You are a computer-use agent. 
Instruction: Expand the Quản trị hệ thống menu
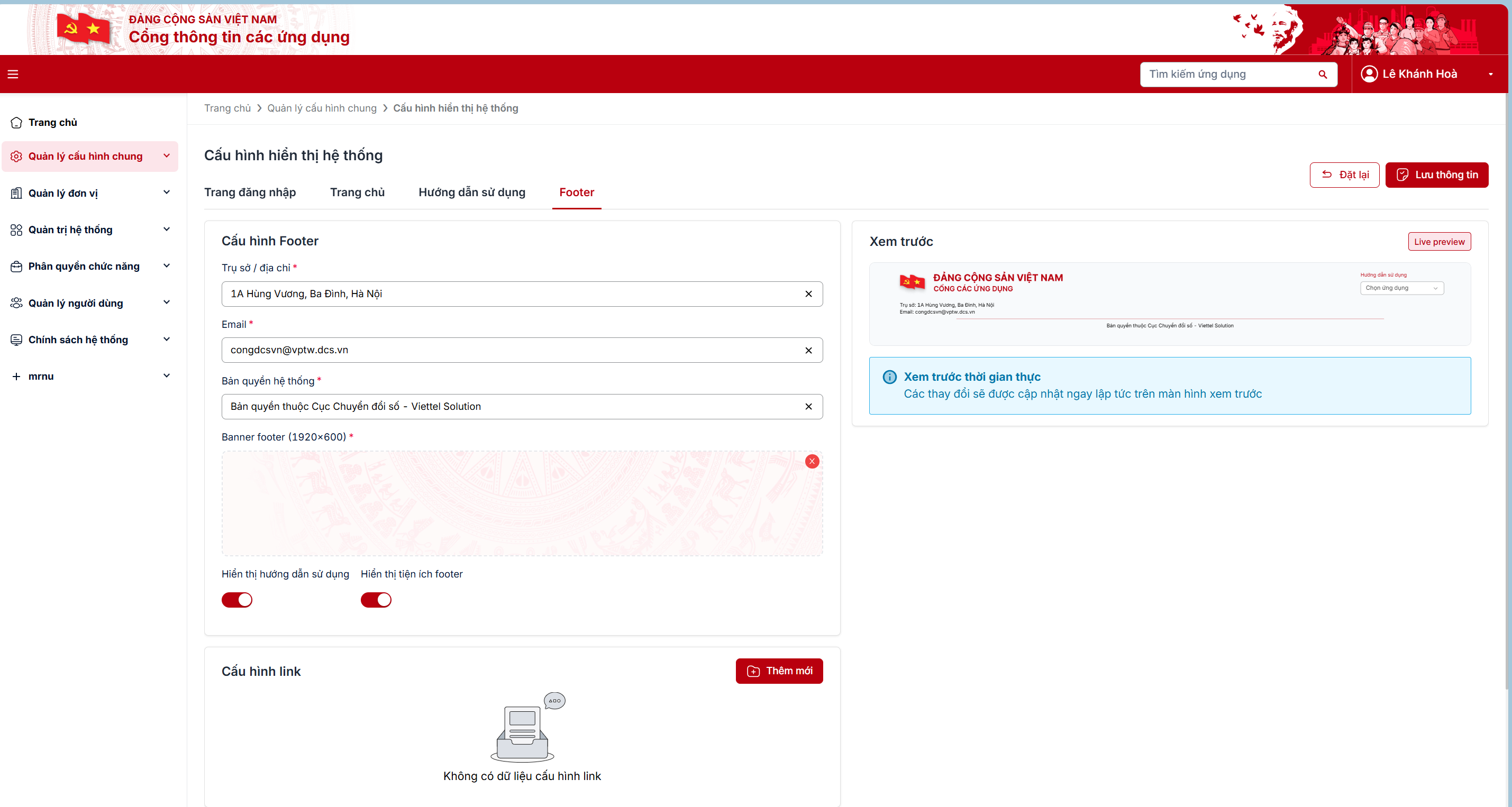pyautogui.click(x=167, y=229)
